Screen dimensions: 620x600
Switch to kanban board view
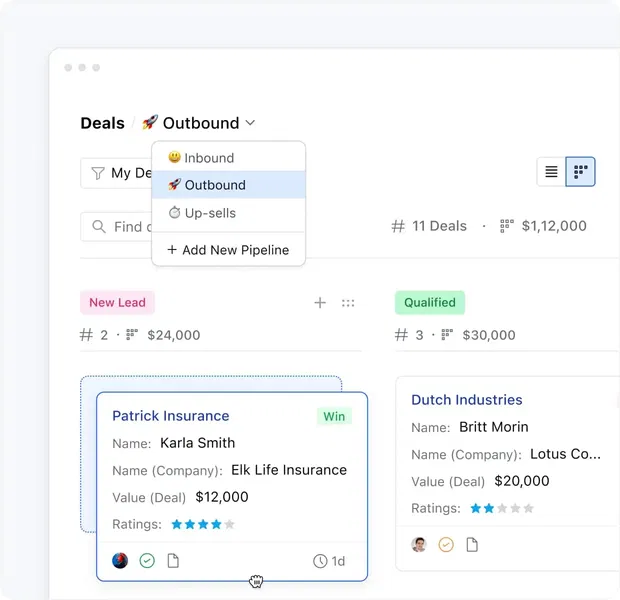pos(580,172)
